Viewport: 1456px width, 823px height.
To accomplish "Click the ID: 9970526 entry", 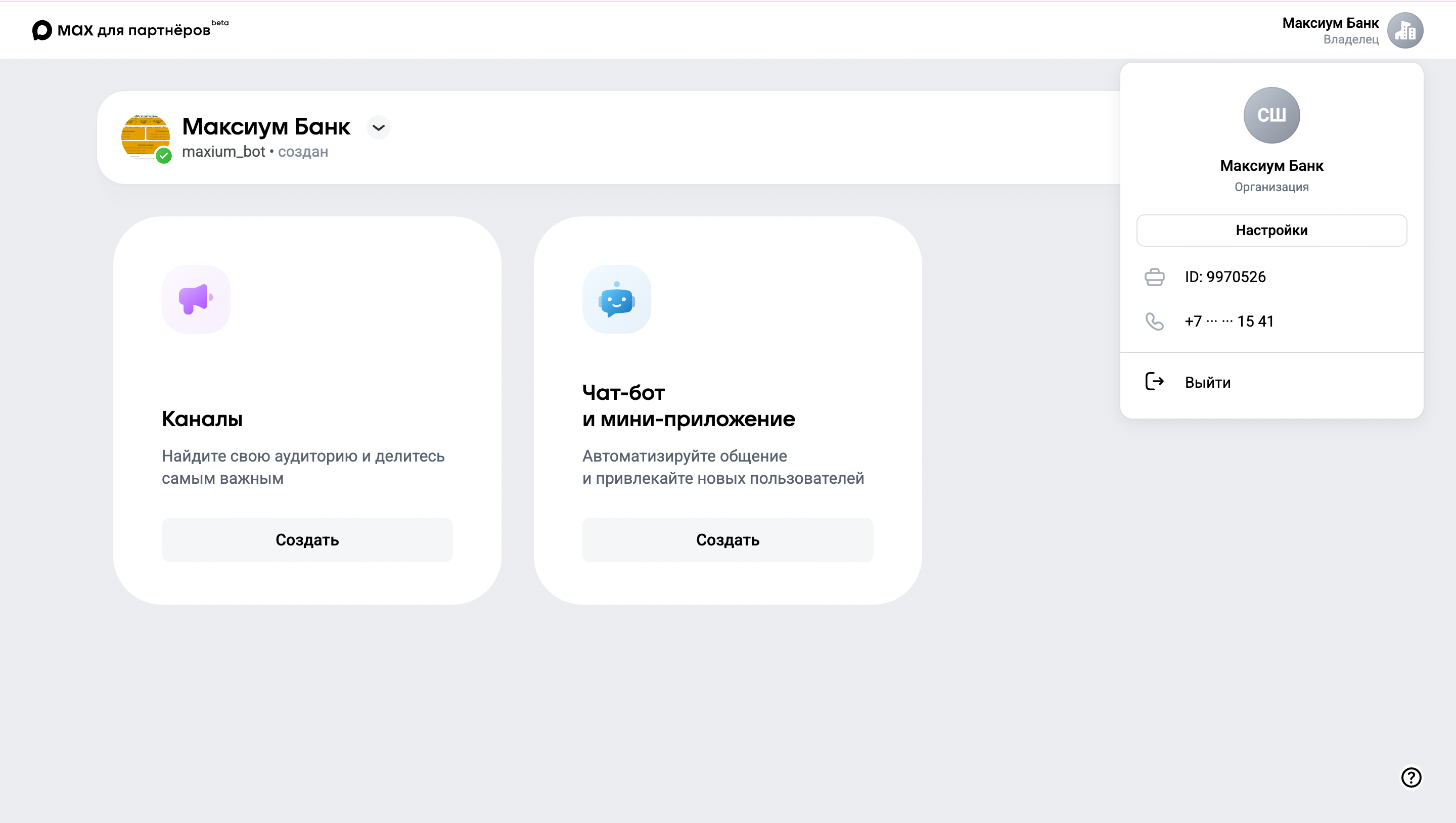I will [x=1225, y=277].
